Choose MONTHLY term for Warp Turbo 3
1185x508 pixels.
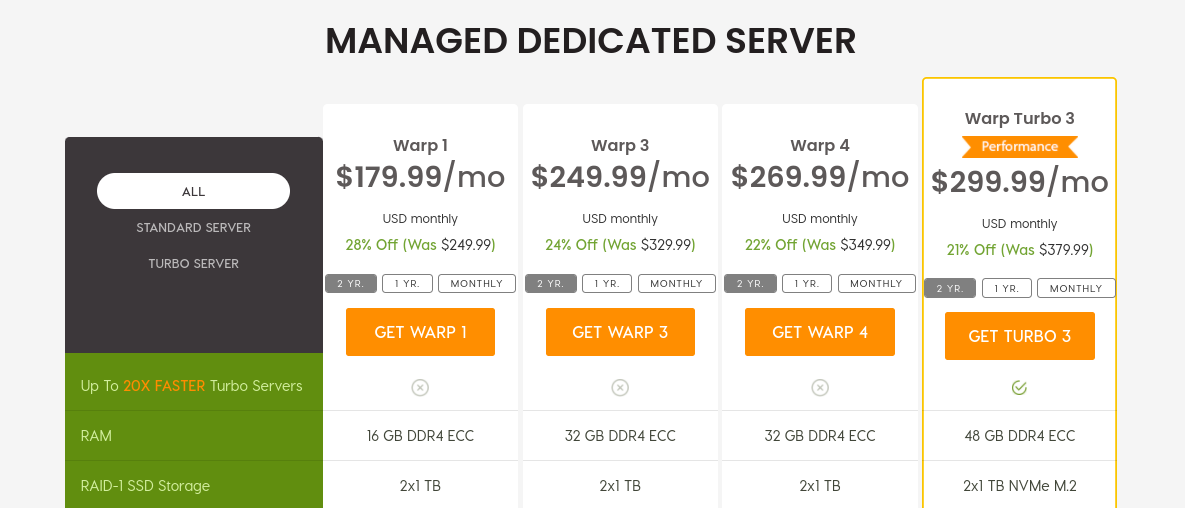[1076, 289]
